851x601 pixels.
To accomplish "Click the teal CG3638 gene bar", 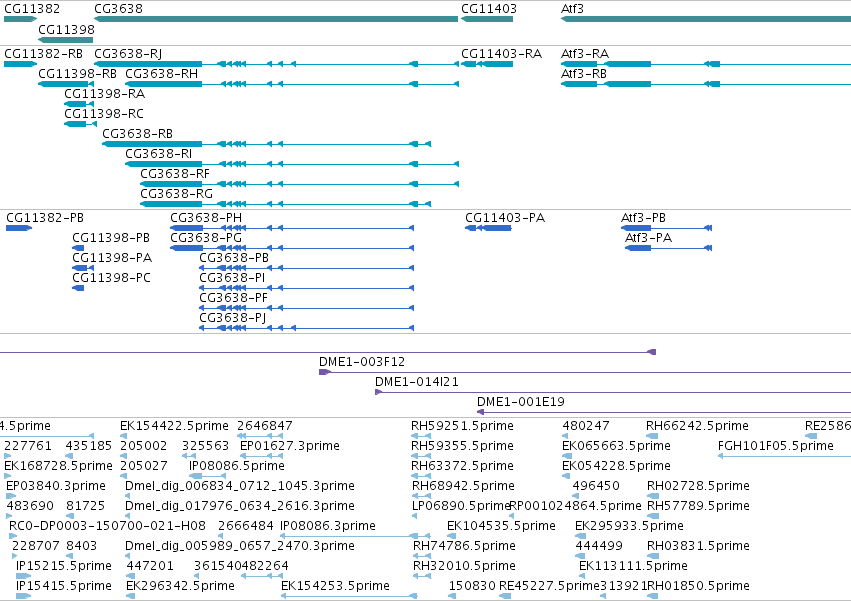I will coord(276,20).
